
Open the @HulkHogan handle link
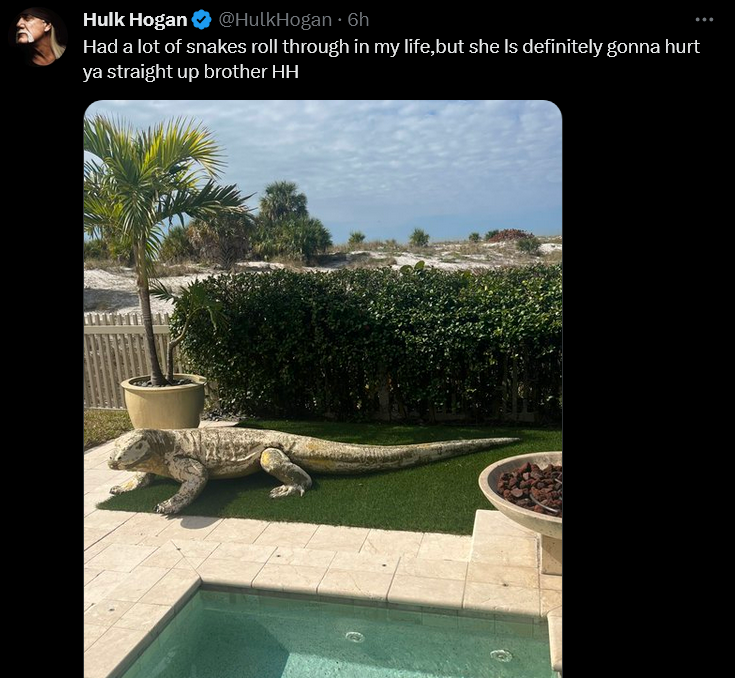click(276, 20)
